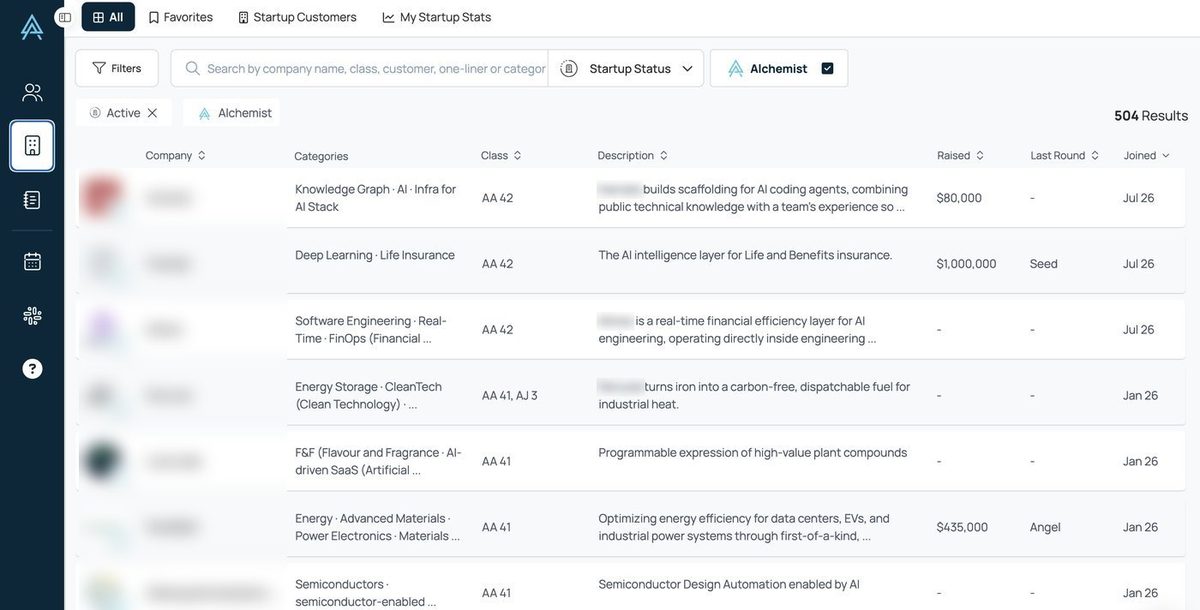The image size is (1200, 610).
Task: Open the People sidebar icon
Action: [32, 92]
